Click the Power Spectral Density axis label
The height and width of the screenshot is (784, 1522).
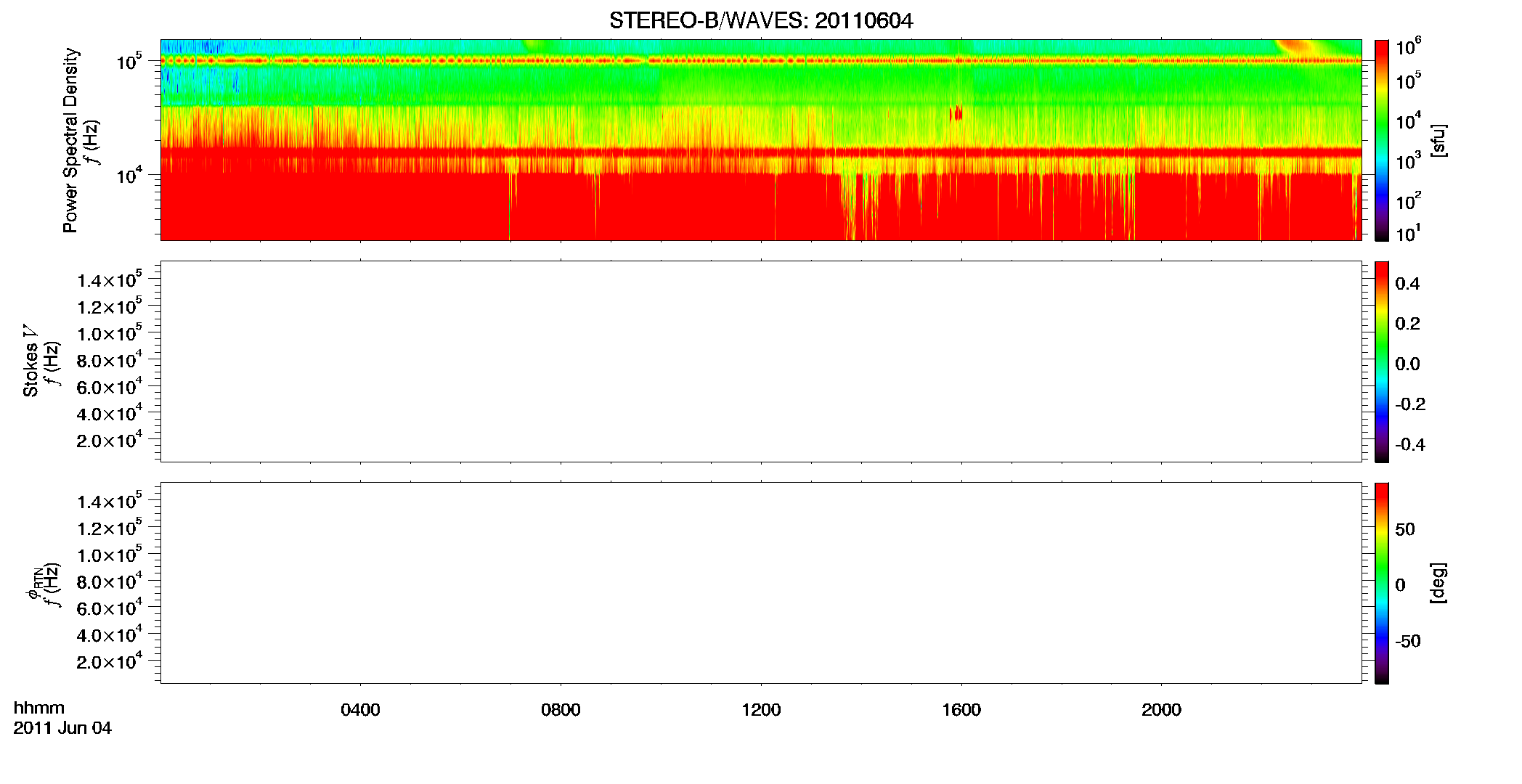[x=70, y=140]
